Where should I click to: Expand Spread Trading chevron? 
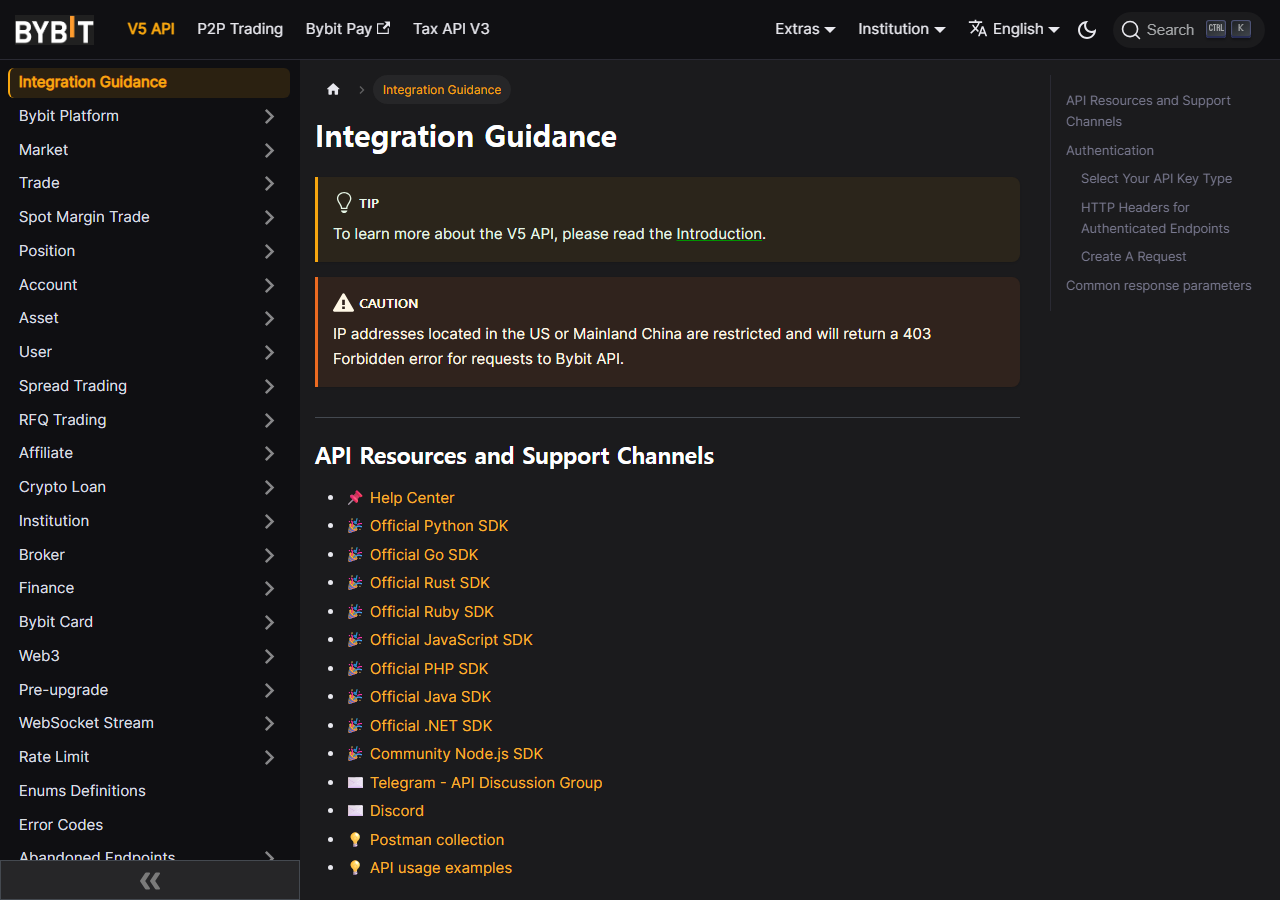pos(269,386)
